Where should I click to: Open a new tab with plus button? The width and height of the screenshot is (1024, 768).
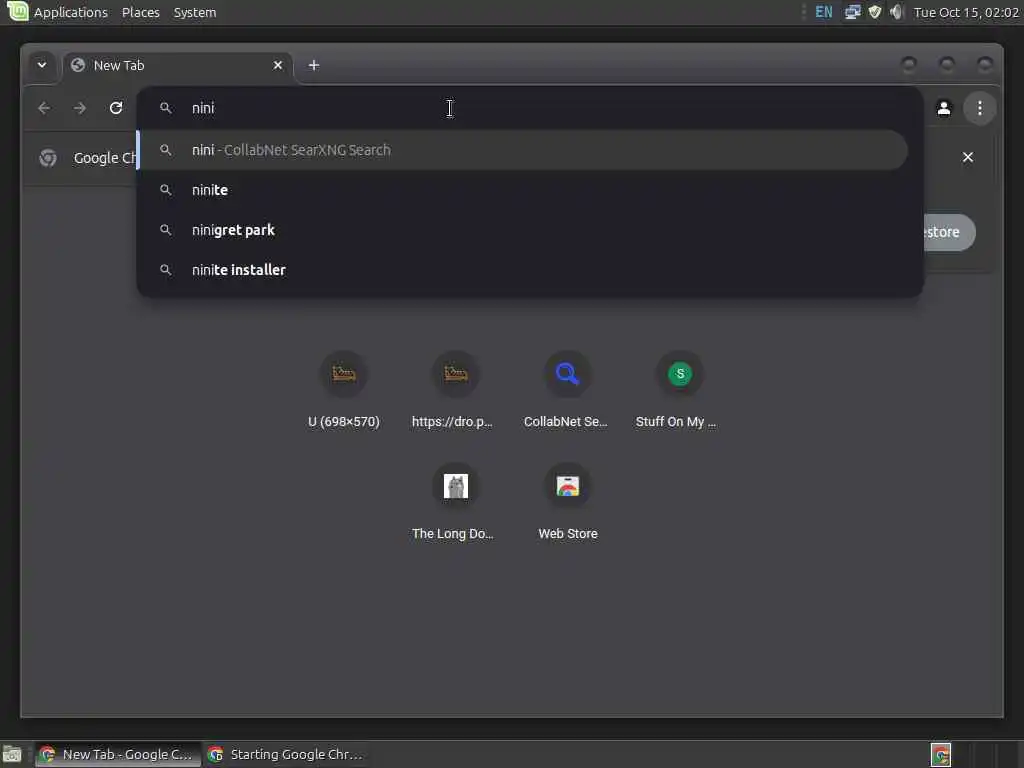(314, 65)
